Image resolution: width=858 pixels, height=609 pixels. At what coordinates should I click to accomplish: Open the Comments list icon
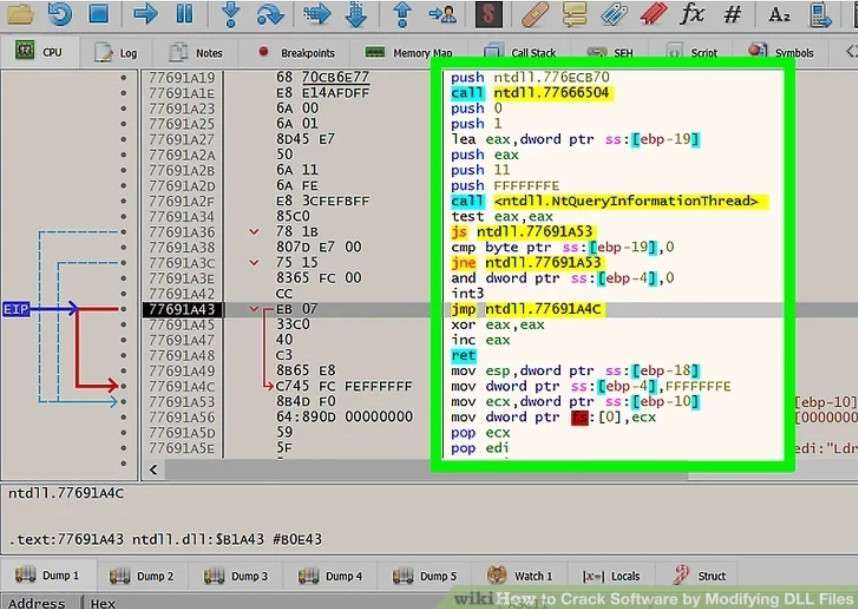tap(575, 14)
